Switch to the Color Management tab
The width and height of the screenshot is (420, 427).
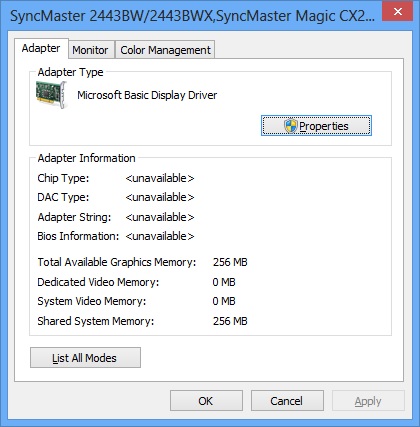pos(165,50)
